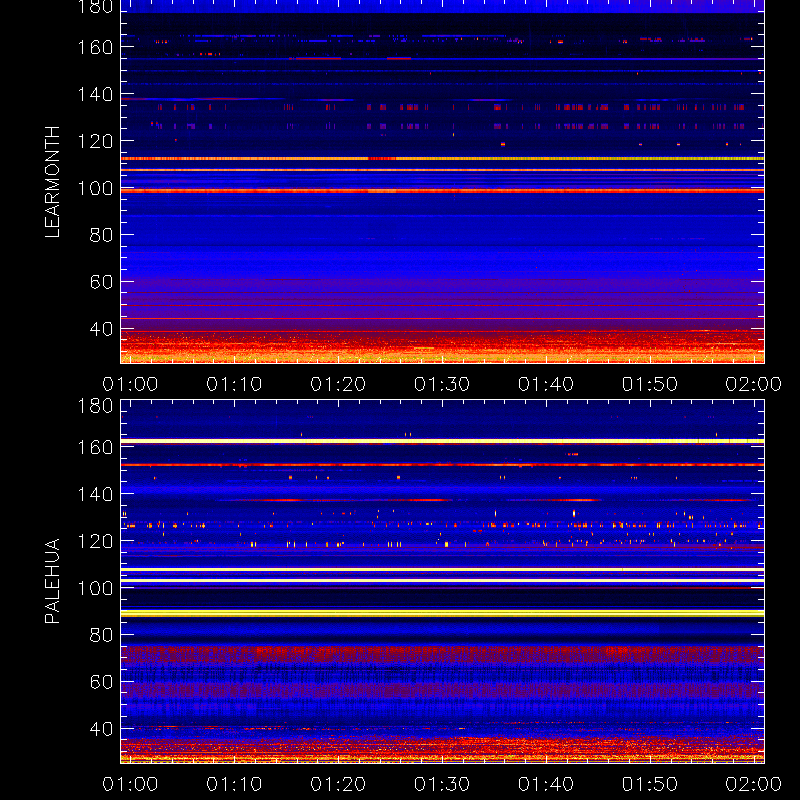Viewport: 800px width, 800px height.
Task: Click Learmonth panel's 01:40 time label
Action: click(546, 384)
